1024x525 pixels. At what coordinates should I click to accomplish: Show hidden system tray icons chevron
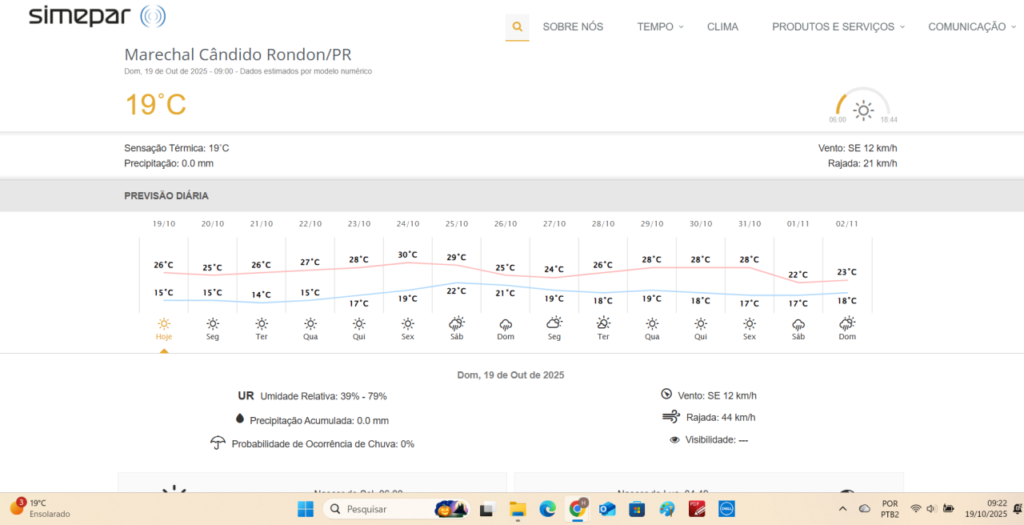click(x=842, y=509)
